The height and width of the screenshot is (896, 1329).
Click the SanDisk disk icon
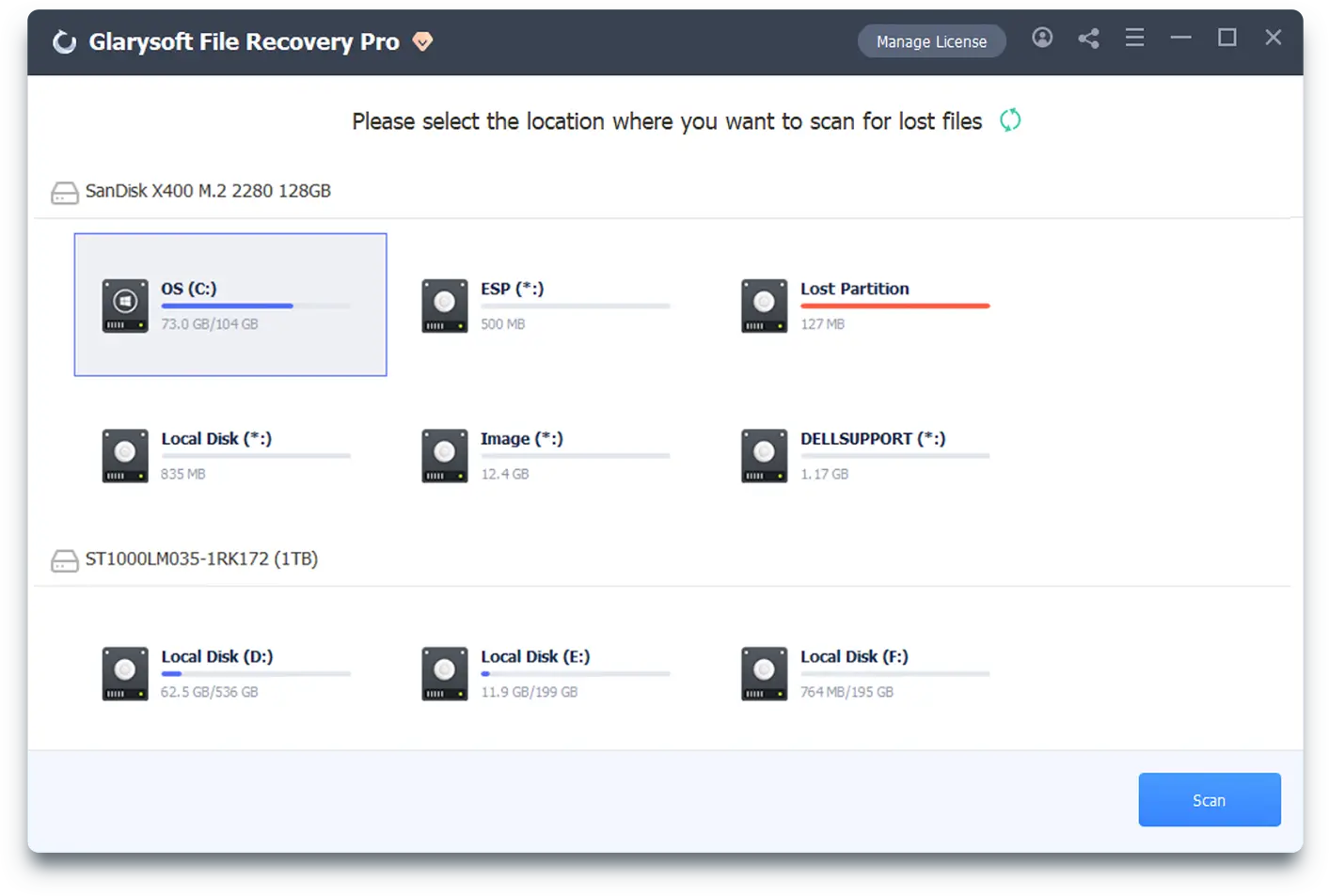[64, 192]
